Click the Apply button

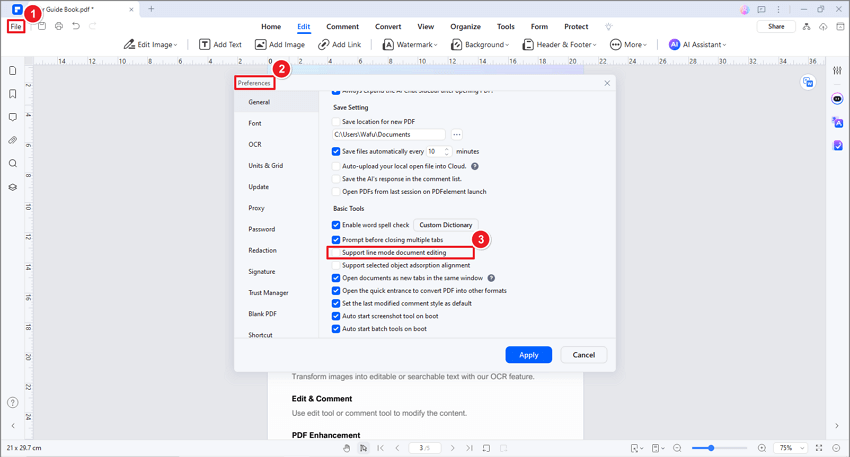[x=529, y=355]
